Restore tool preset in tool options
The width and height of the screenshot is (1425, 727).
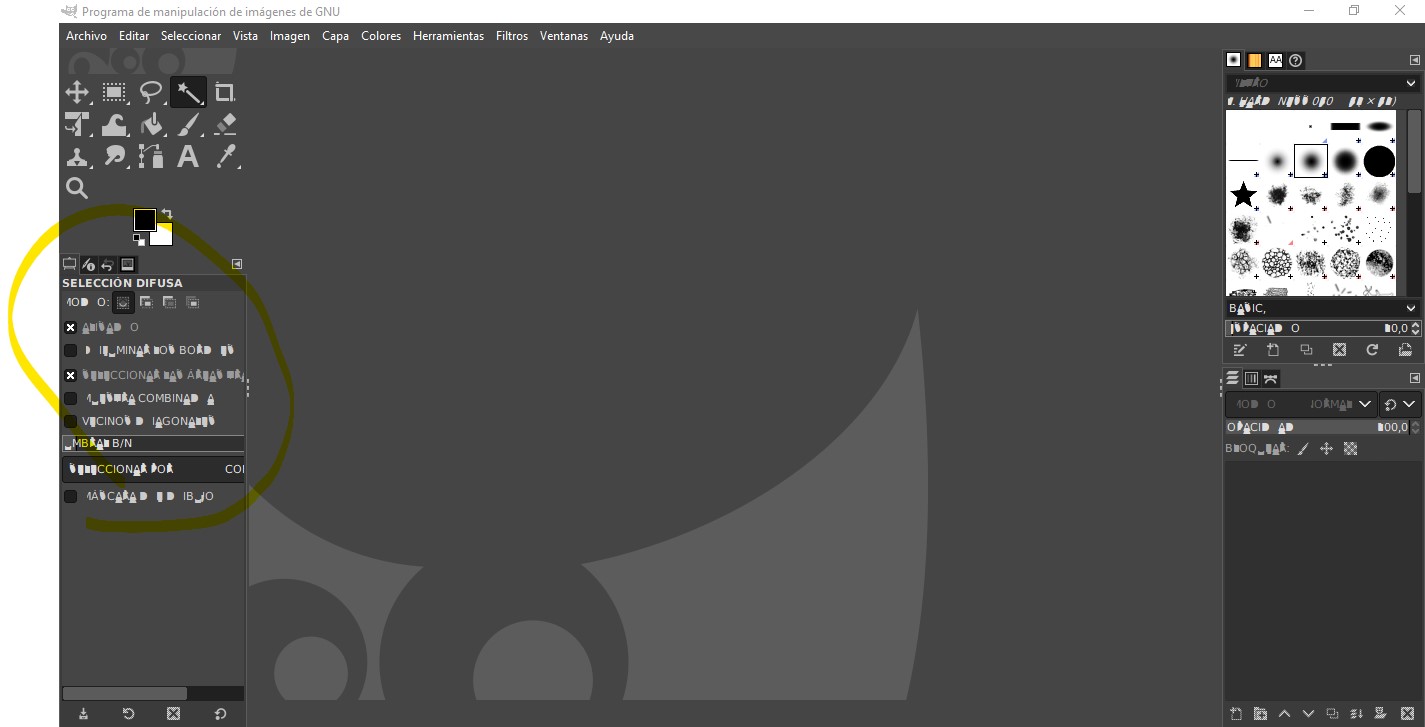point(128,714)
